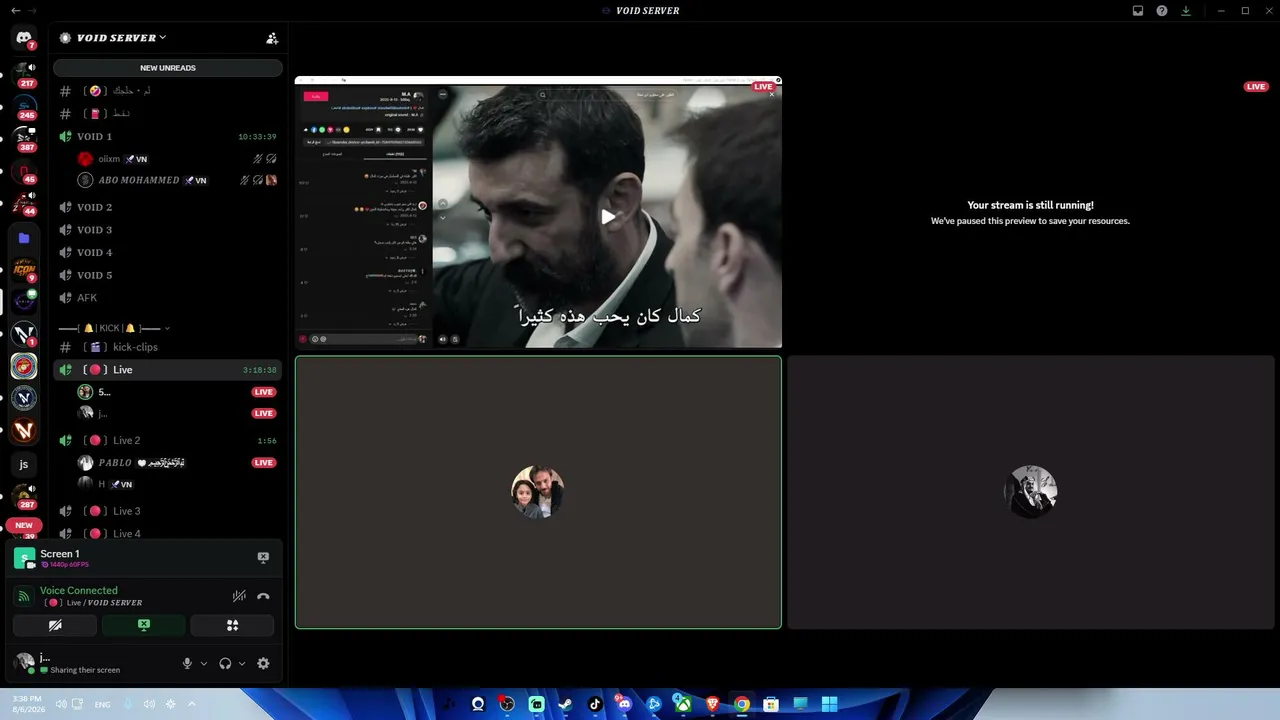Join the Live 3 voice channel
1280x720 pixels.
pyautogui.click(x=167, y=511)
